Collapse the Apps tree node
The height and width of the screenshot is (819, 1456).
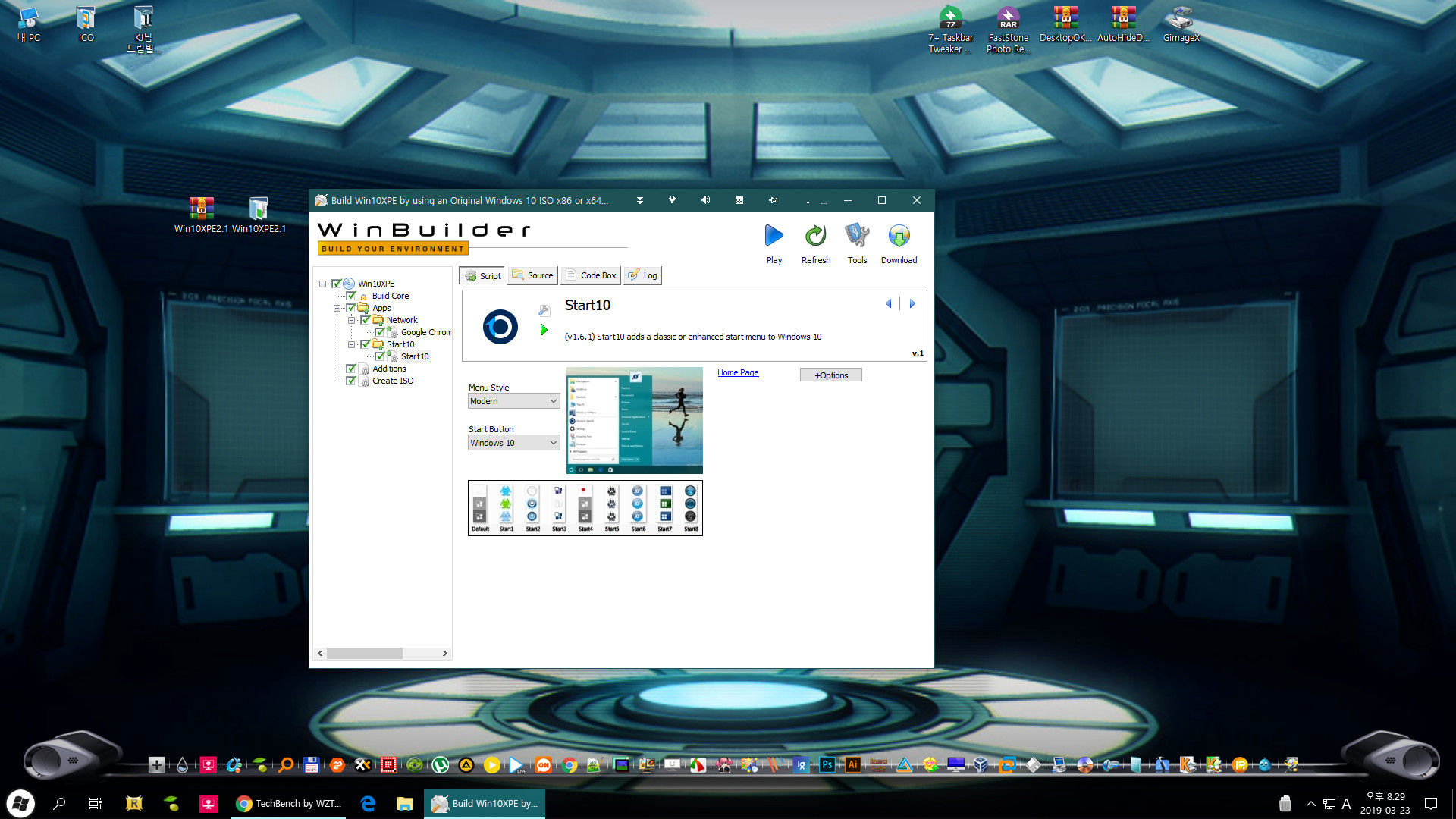point(337,308)
